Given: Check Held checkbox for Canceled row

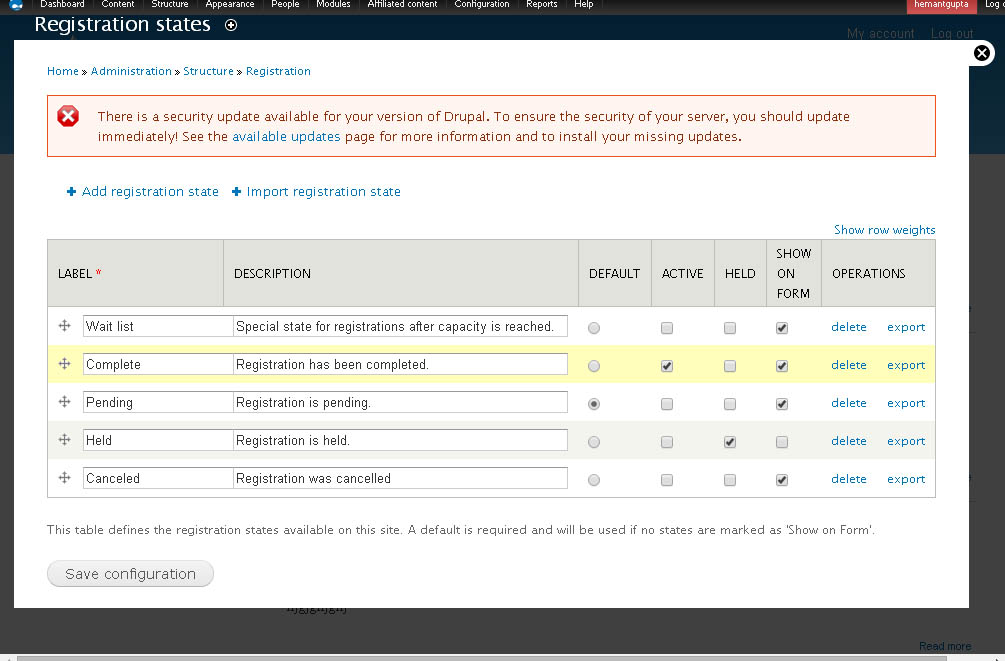Looking at the screenshot, I should coord(730,480).
